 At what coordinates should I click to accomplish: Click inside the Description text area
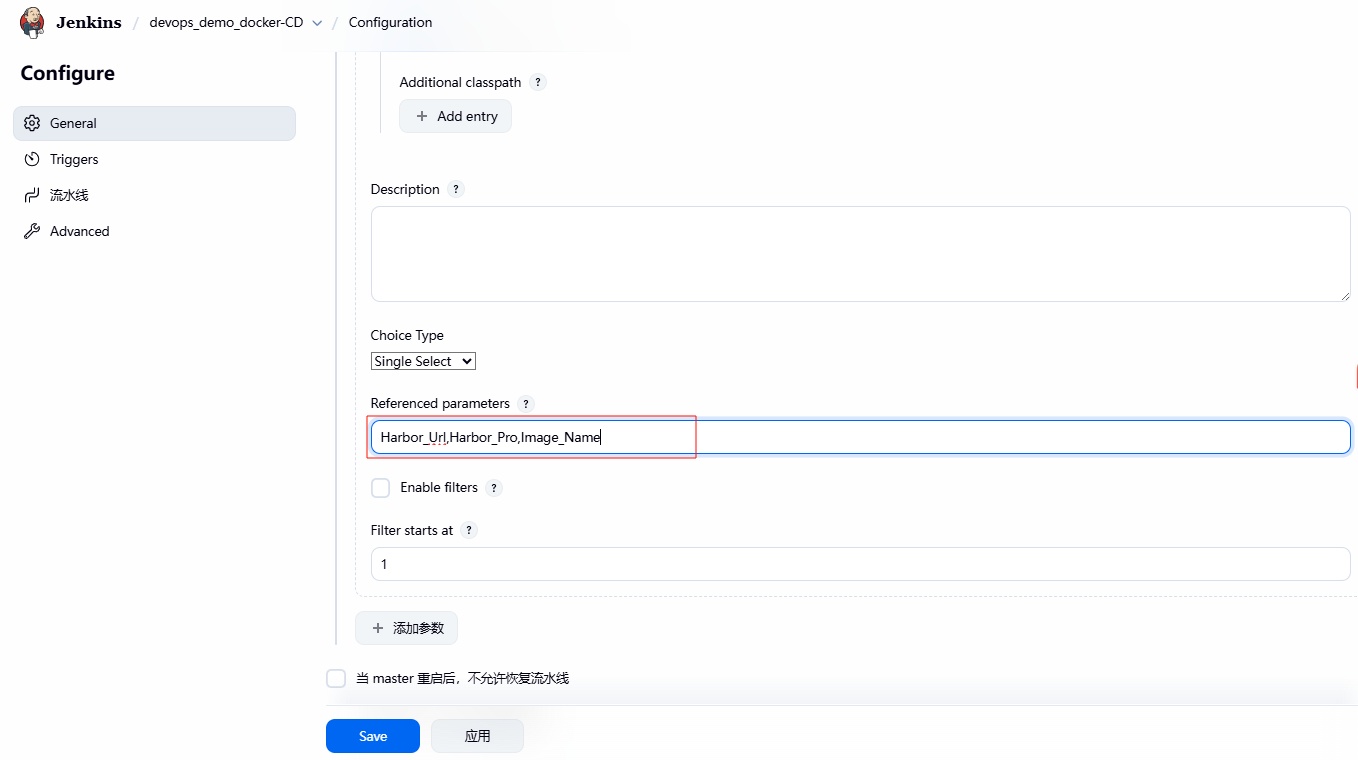tap(860, 254)
